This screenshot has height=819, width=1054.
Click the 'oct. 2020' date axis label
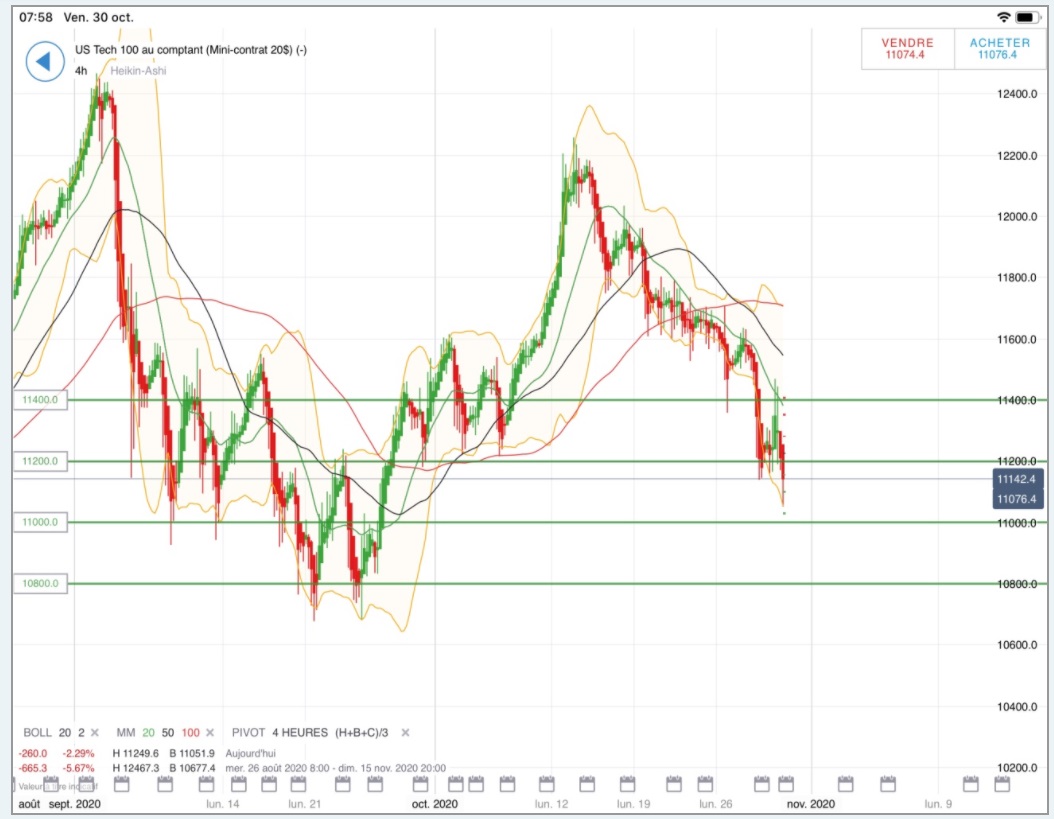pyautogui.click(x=434, y=804)
